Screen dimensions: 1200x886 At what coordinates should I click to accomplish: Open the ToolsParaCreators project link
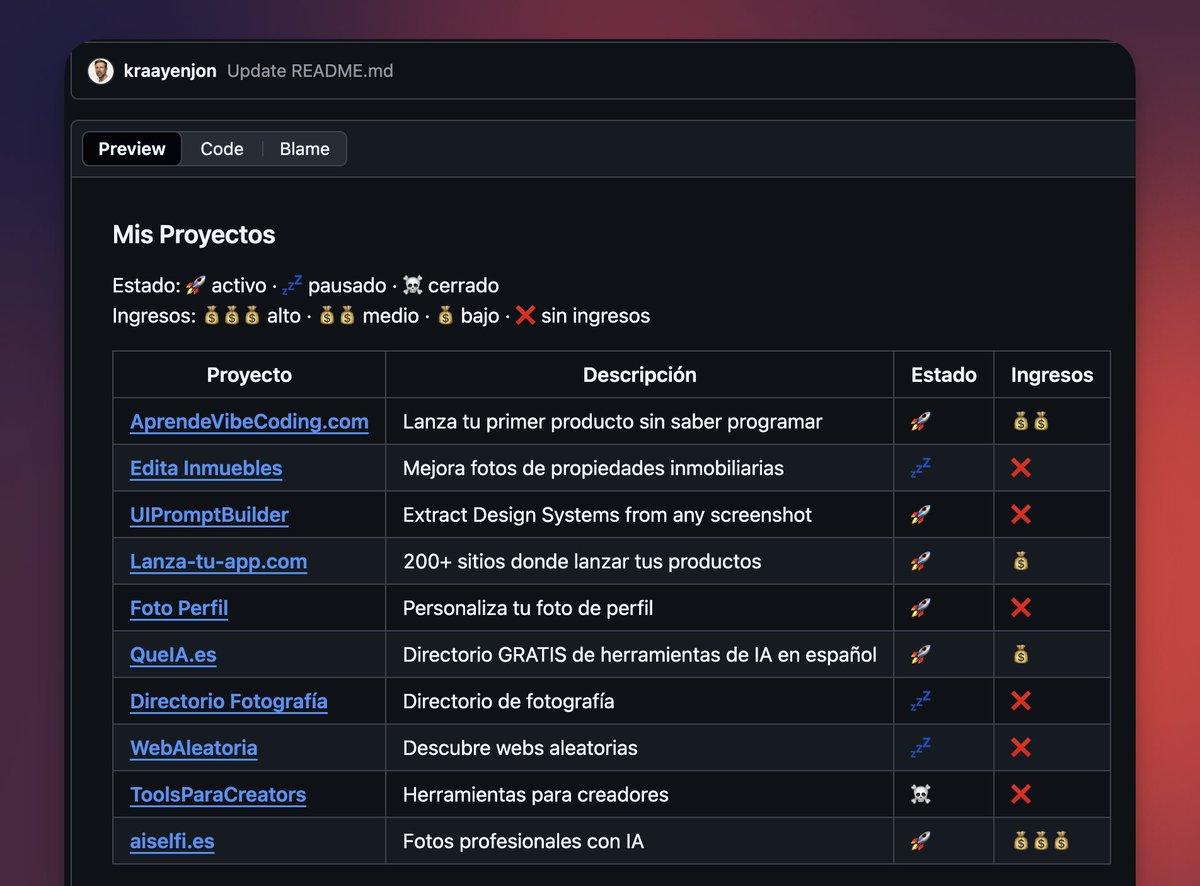pyautogui.click(x=218, y=795)
